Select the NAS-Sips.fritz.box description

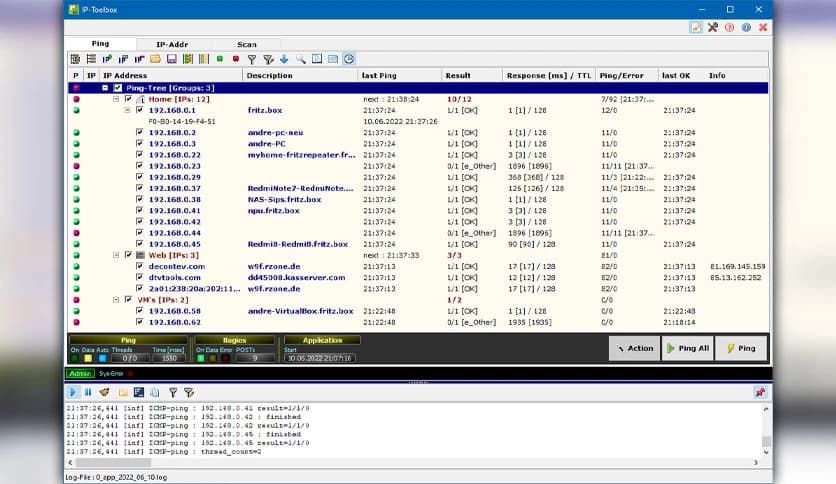(x=285, y=199)
